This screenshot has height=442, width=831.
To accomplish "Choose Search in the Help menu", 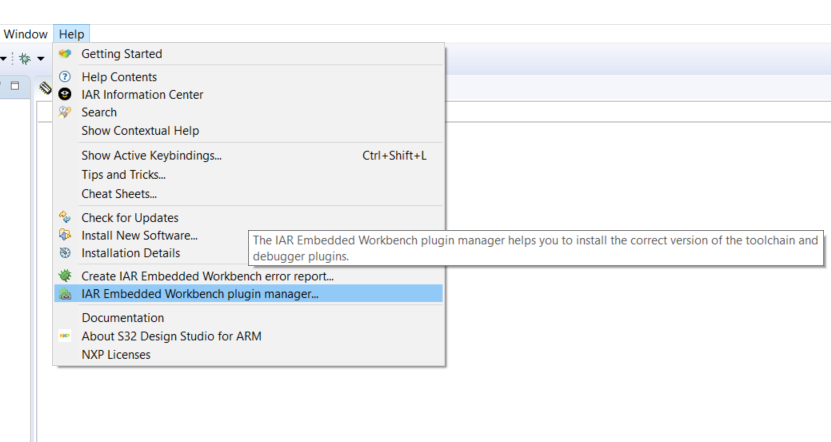I will click(249, 112).
